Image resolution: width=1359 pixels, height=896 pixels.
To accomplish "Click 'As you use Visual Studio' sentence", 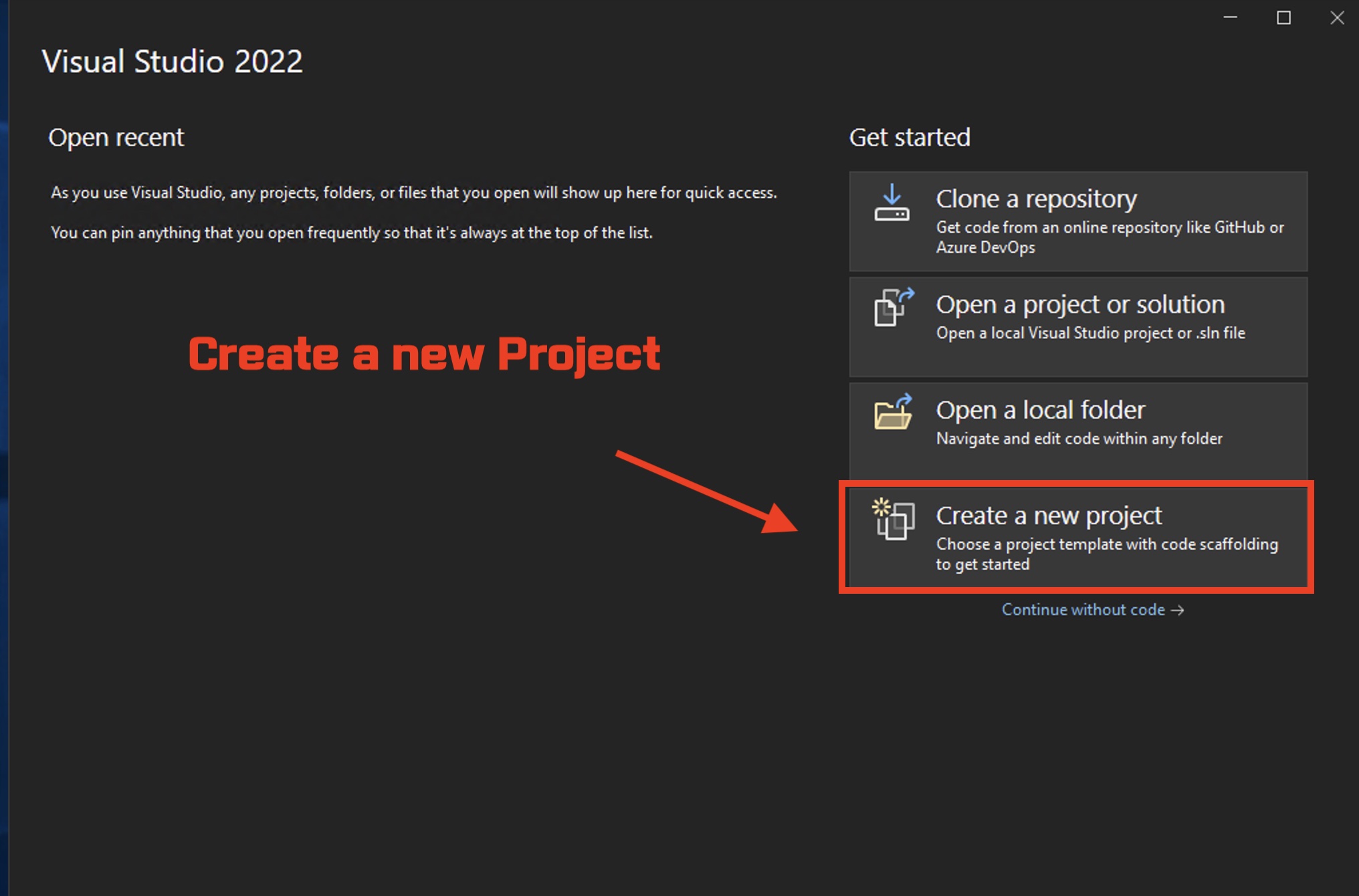I will pos(414,193).
